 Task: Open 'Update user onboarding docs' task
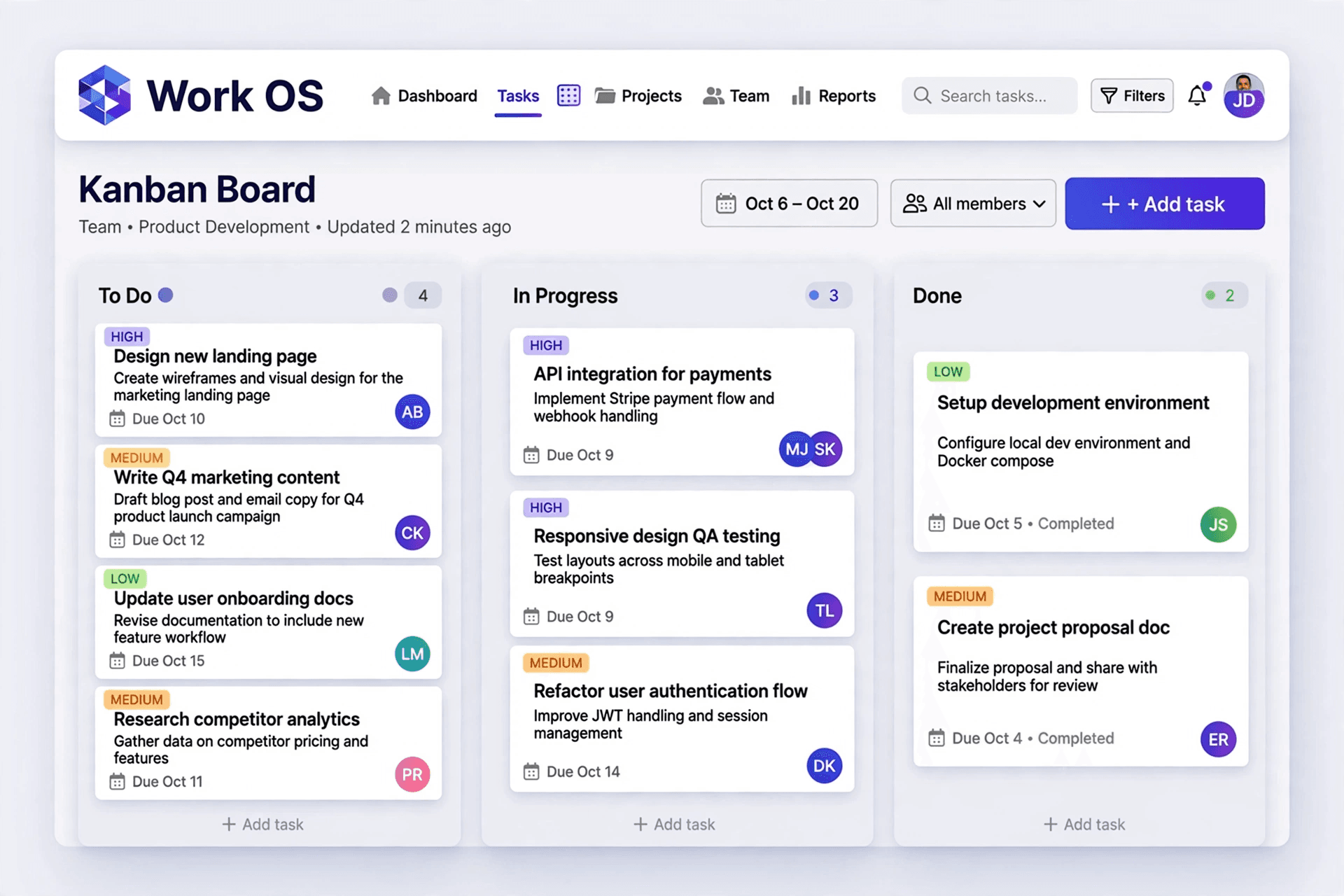tap(268, 622)
